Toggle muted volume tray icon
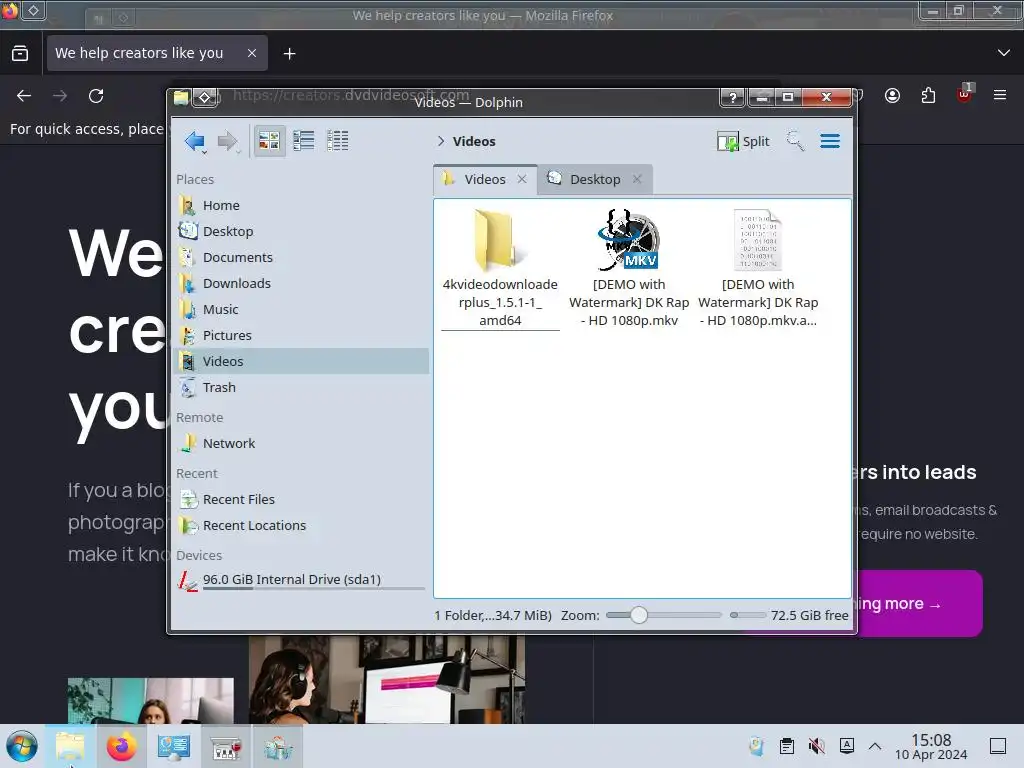Image resolution: width=1024 pixels, height=768 pixels. click(816, 746)
